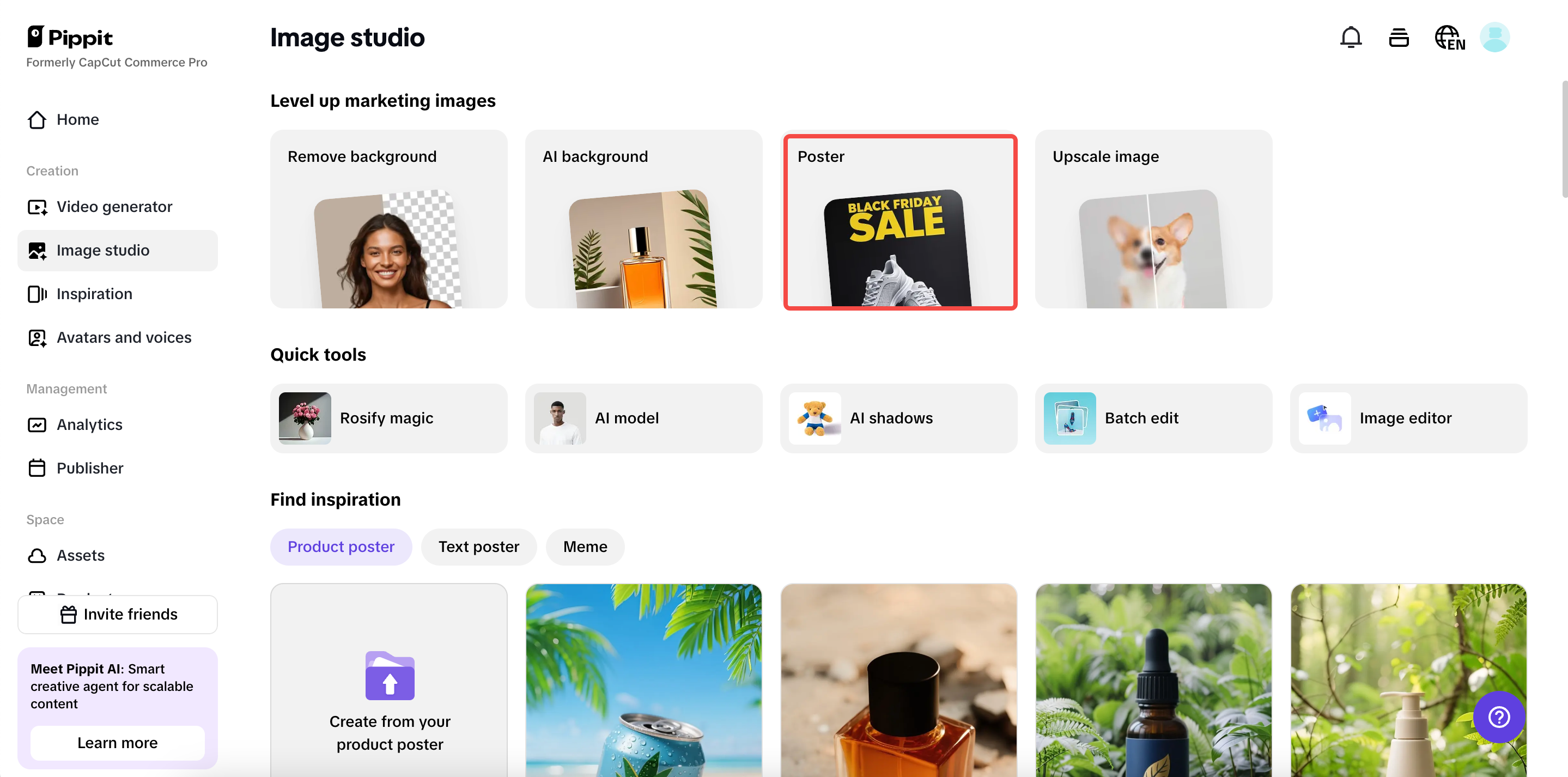Open Avatars and voices
The height and width of the screenshot is (777, 1568).
coord(124,337)
